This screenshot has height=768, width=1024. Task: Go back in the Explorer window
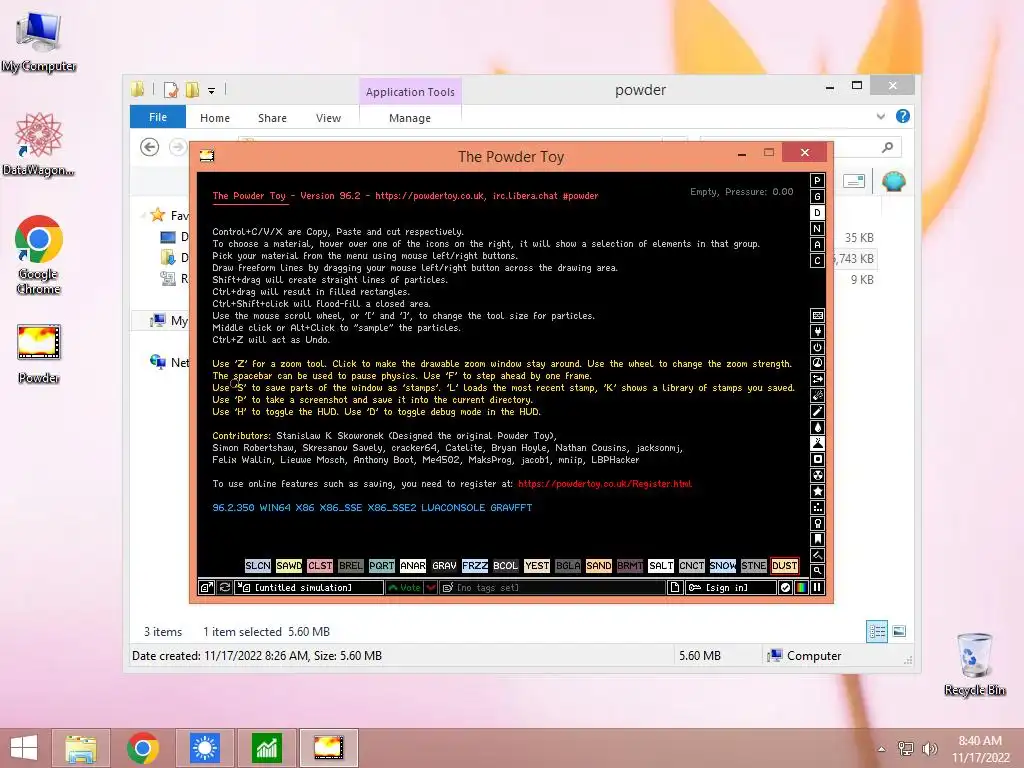(x=150, y=147)
